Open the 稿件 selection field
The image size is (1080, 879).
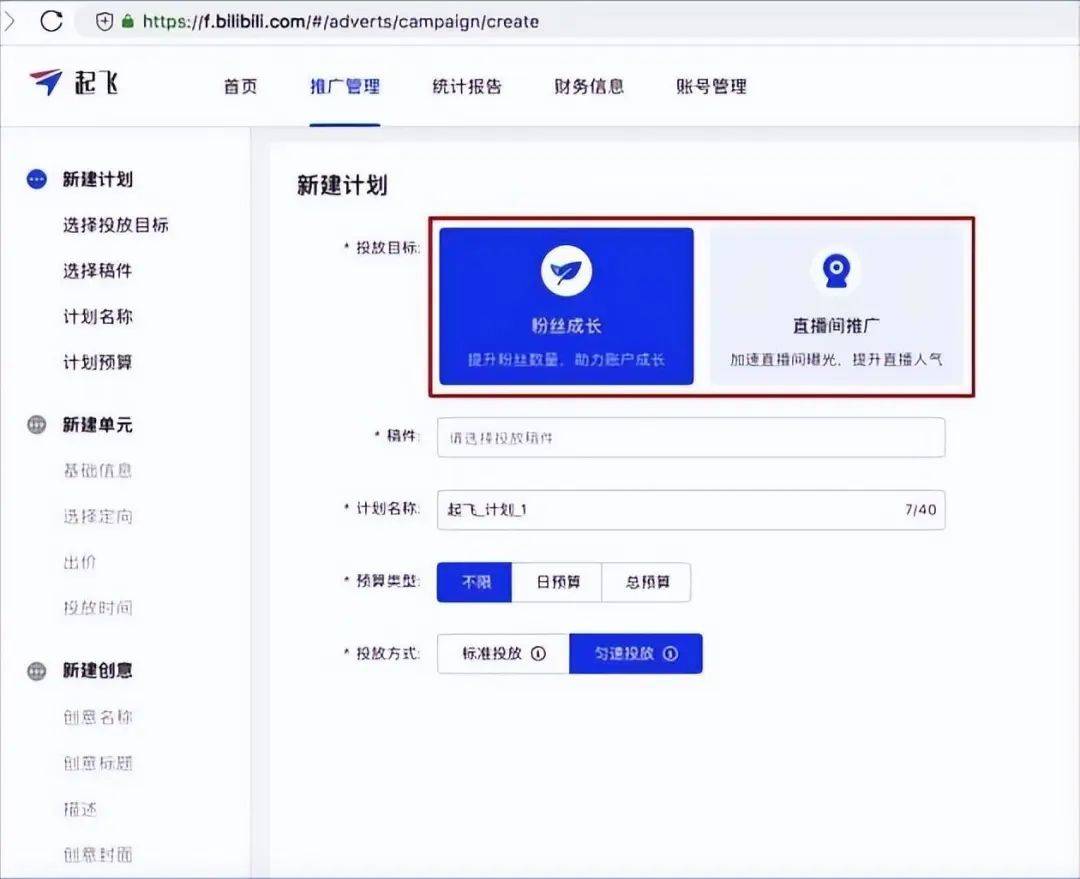(691, 437)
